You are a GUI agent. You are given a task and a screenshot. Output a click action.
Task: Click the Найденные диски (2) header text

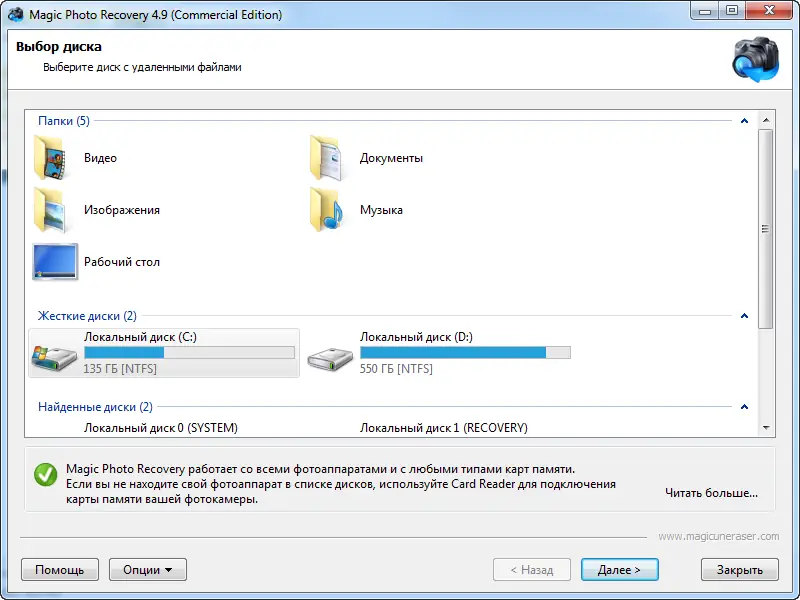(x=95, y=407)
